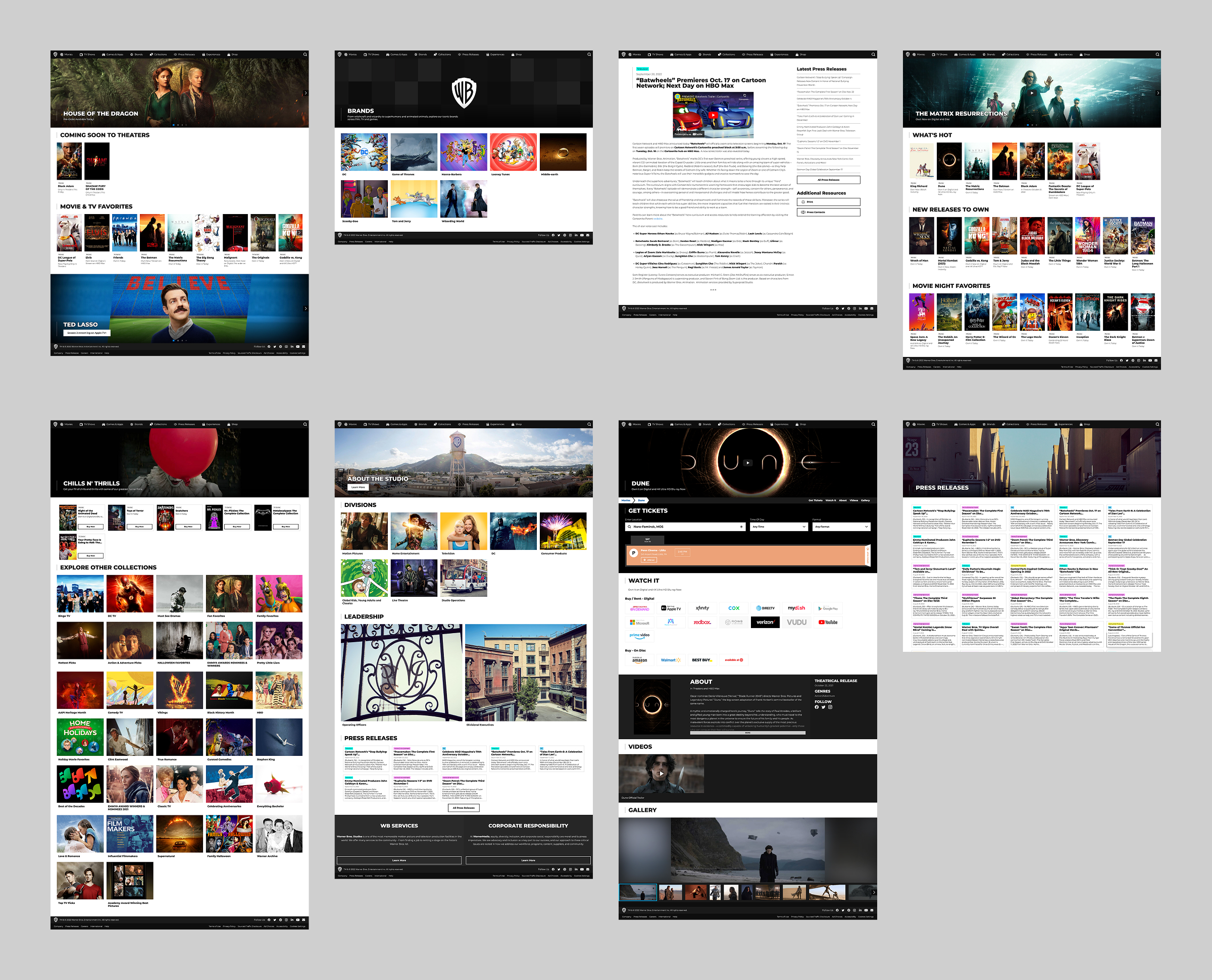
Task: Click Ted Lasso Season 2 streaming button
Action: 86,333
